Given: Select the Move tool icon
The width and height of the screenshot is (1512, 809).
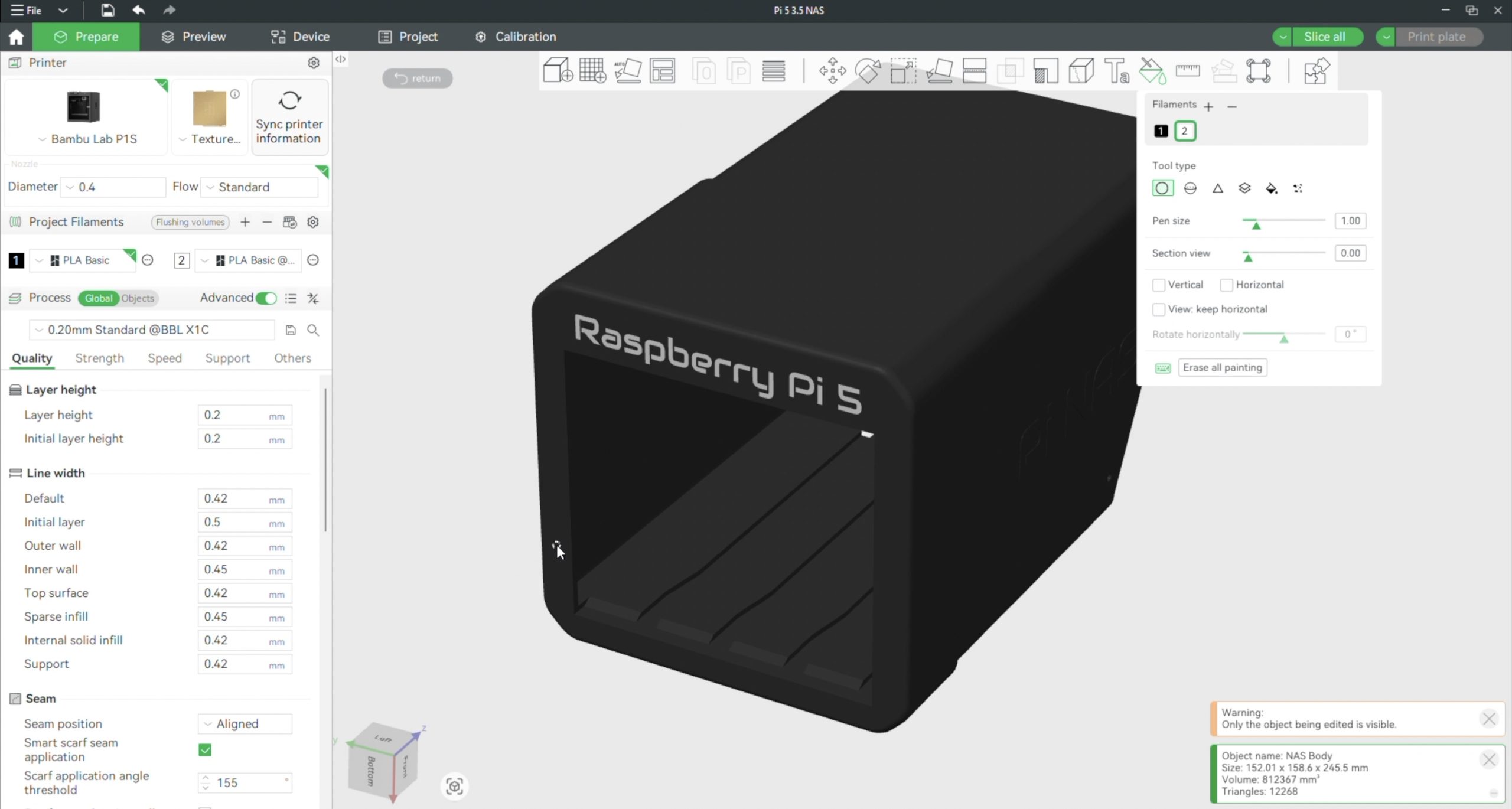Looking at the screenshot, I should tap(832, 71).
